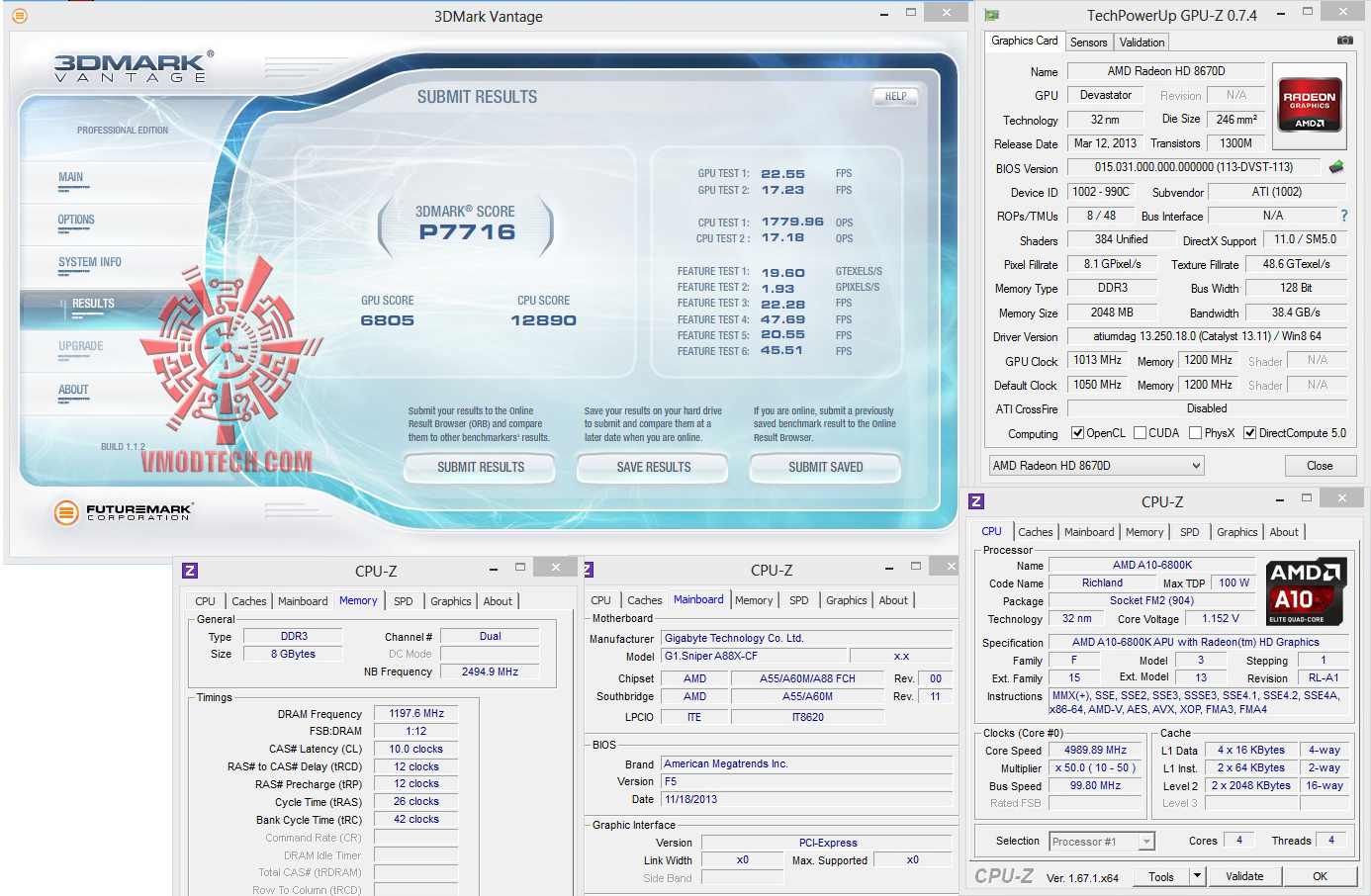The image size is (1371, 896).
Task: Open the Caches tab in CPU-Z CPU window
Action: [x=1036, y=532]
